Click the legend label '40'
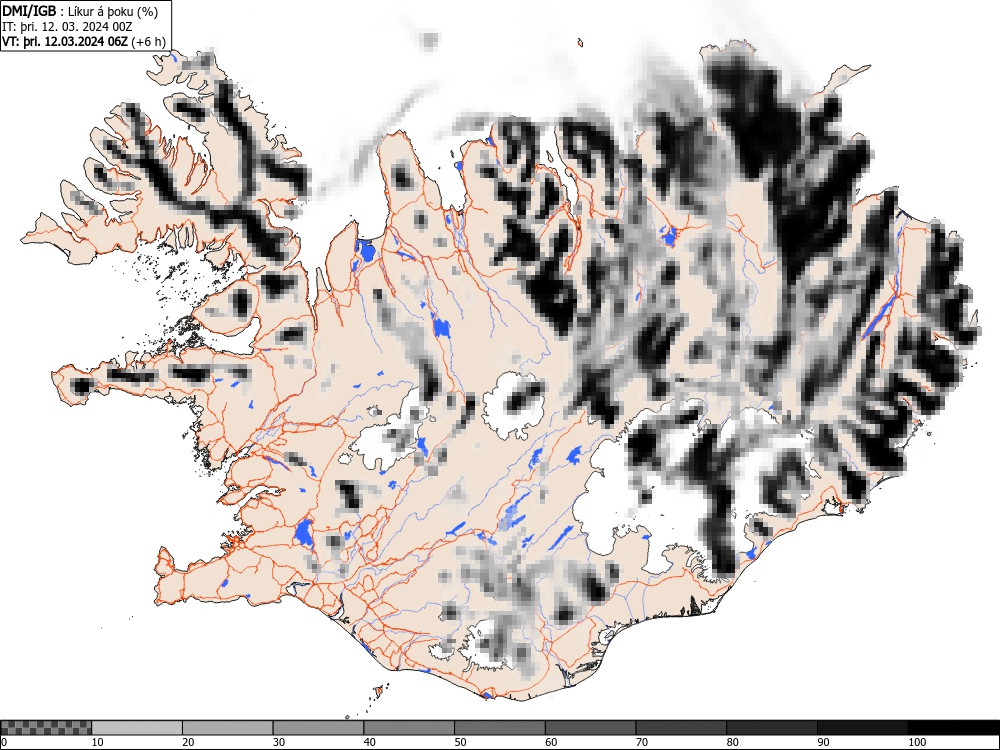Viewport: 1000px width, 750px height. [x=369, y=742]
